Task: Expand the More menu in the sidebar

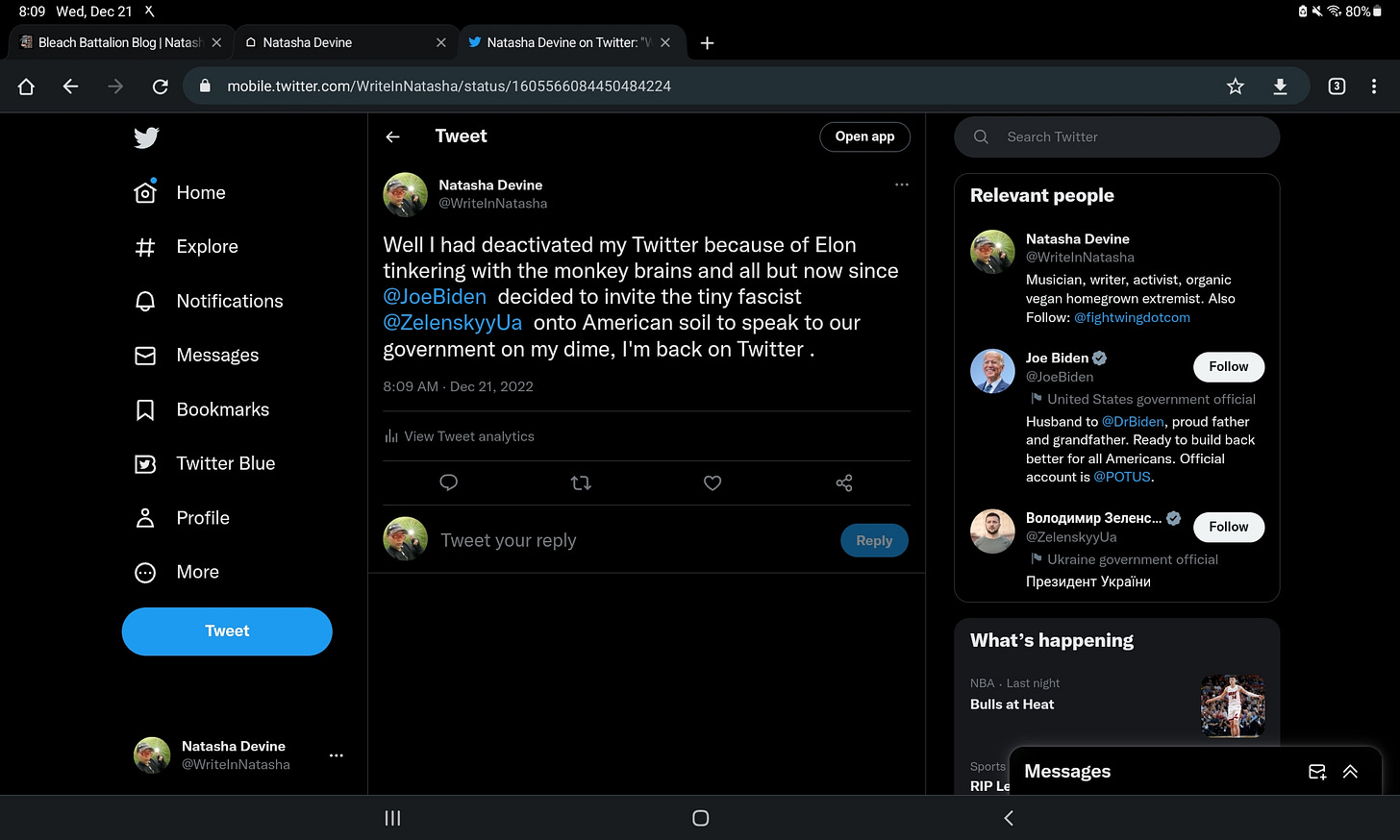Action: click(177, 572)
